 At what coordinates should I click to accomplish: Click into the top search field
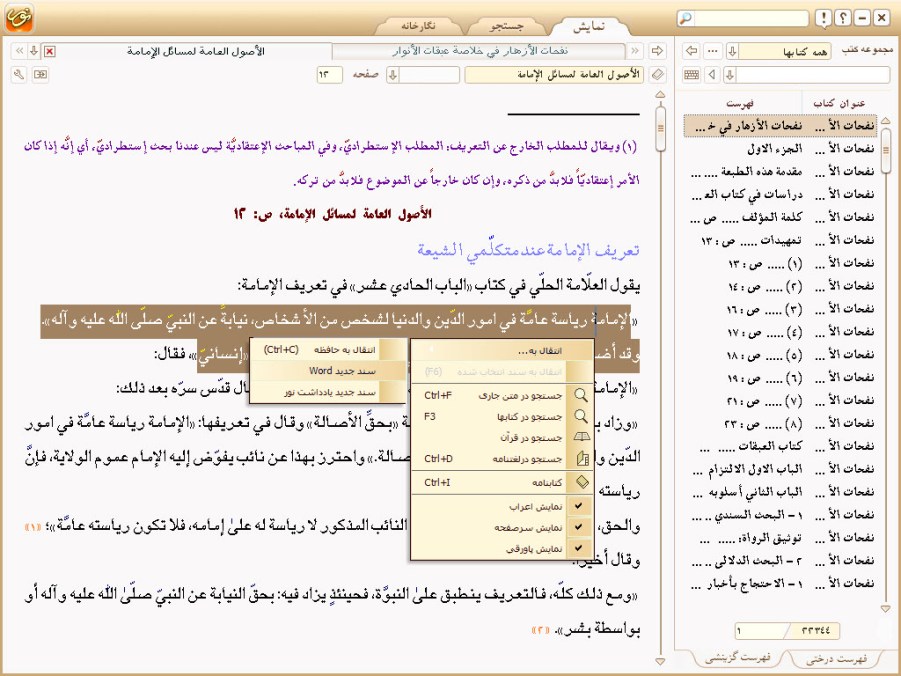[x=752, y=18]
